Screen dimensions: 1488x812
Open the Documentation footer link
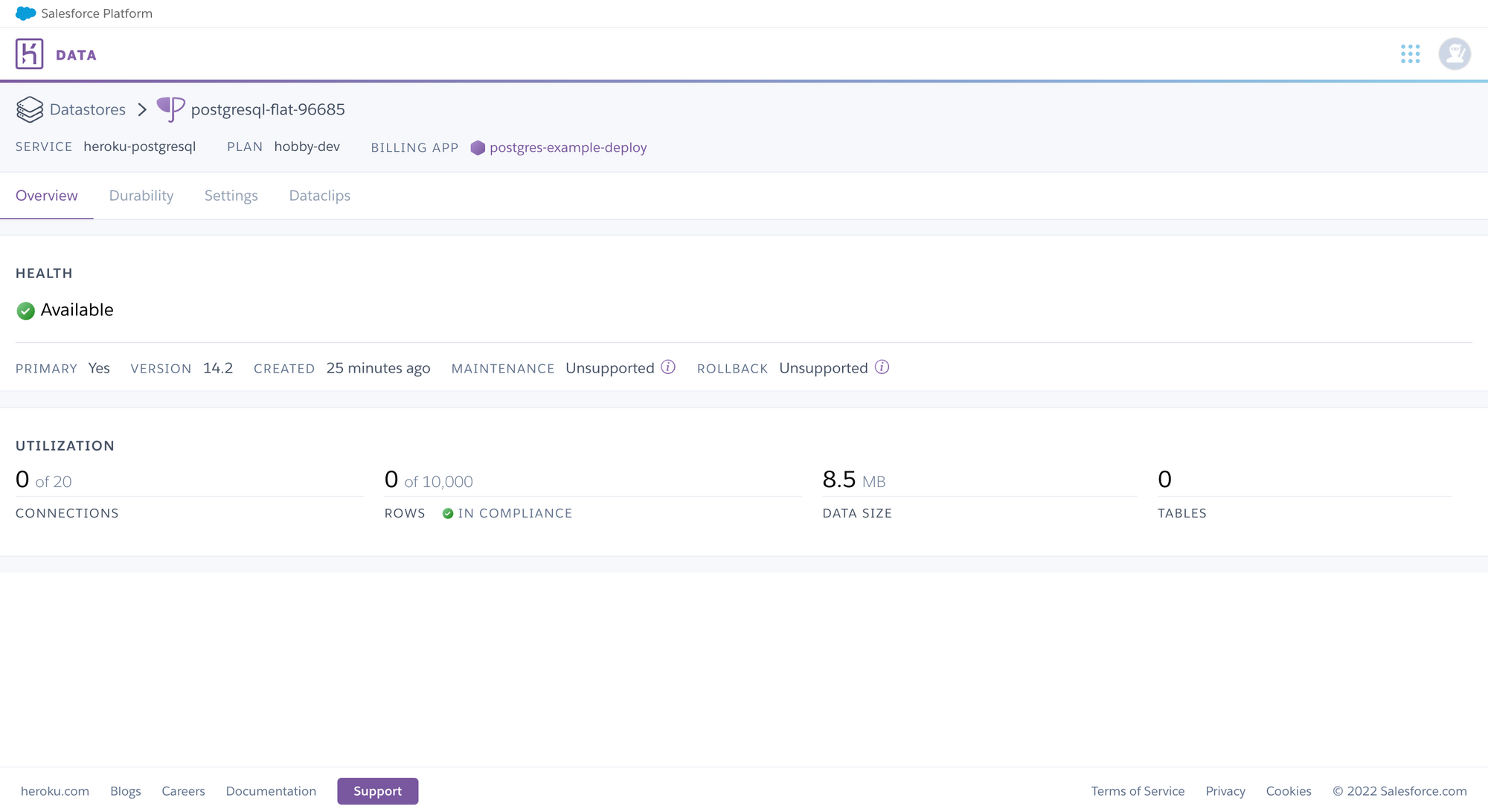click(x=271, y=791)
